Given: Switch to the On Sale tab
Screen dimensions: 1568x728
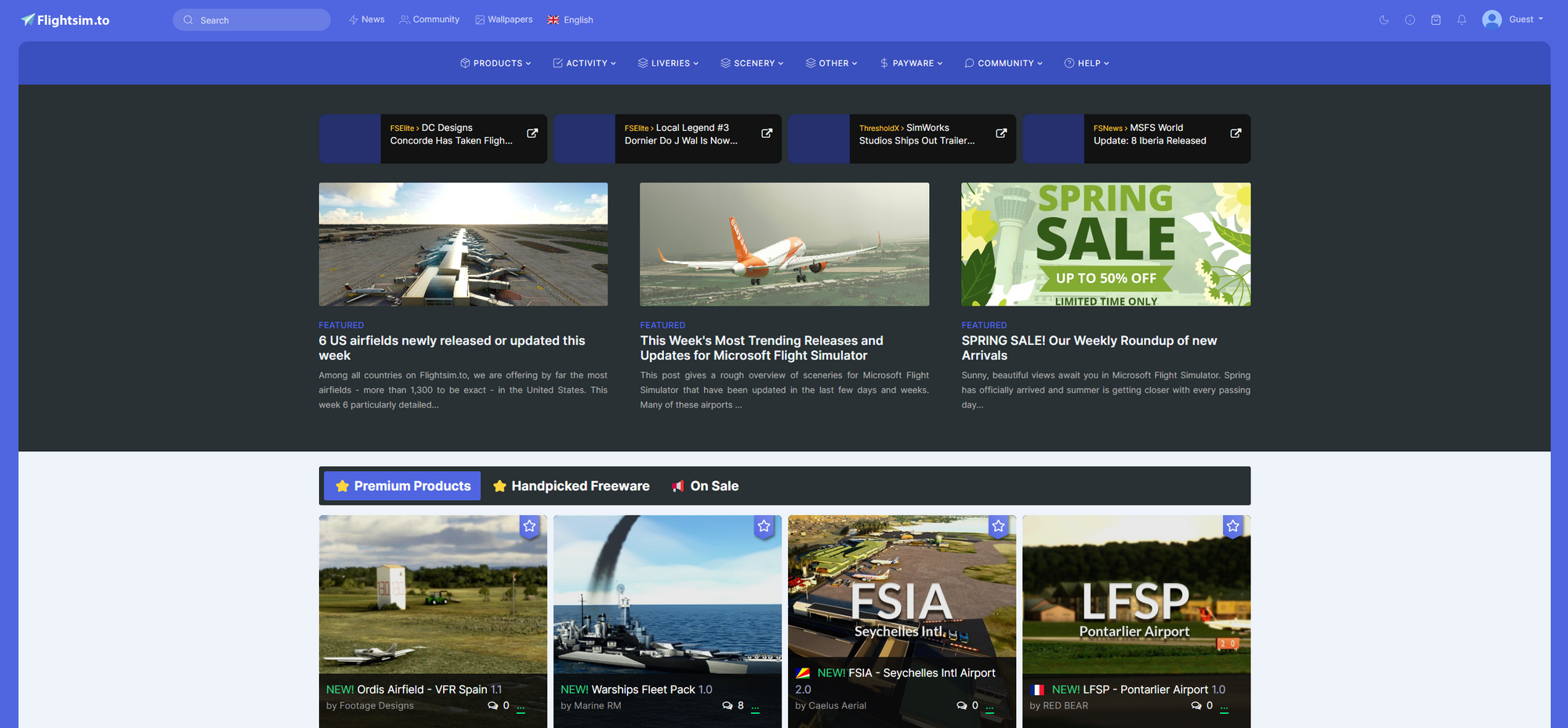Looking at the screenshot, I should 706,486.
